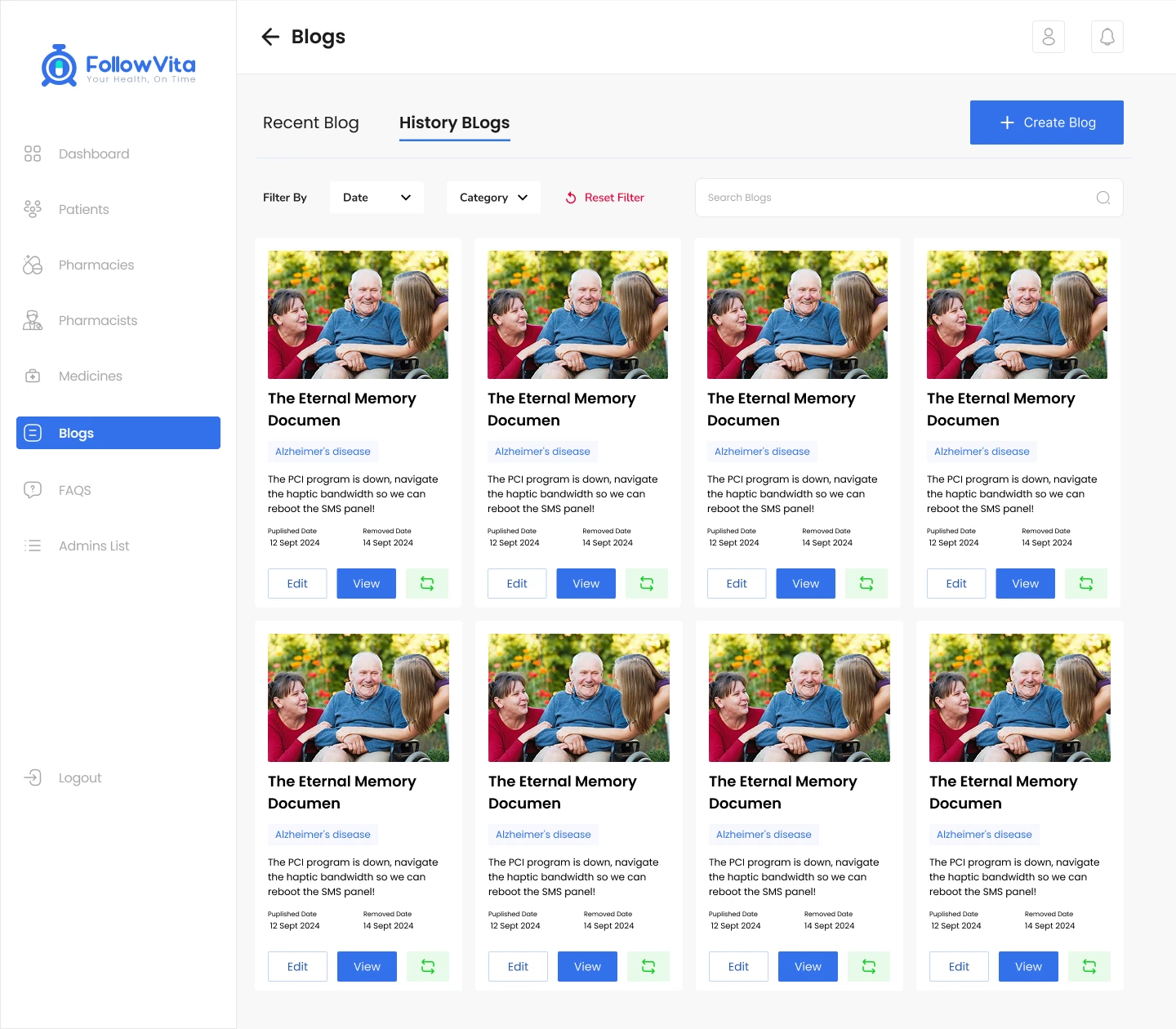1176x1029 pixels.
Task: Click the back arrow beside Blogs title
Action: pyautogui.click(x=270, y=37)
